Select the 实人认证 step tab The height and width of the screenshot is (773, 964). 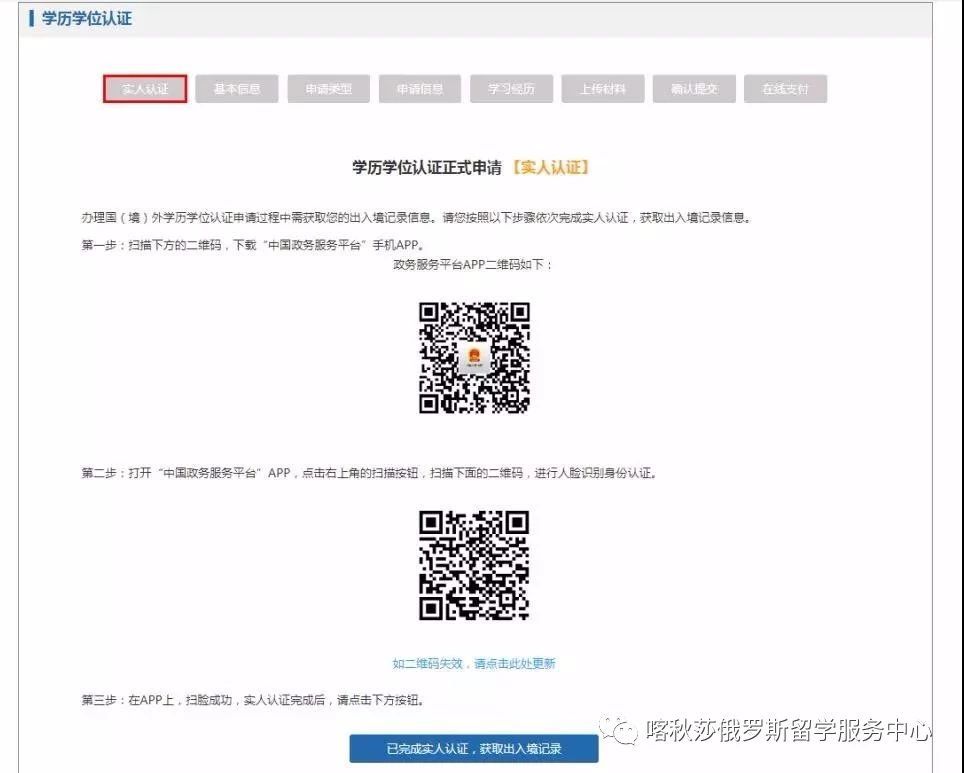pos(145,89)
